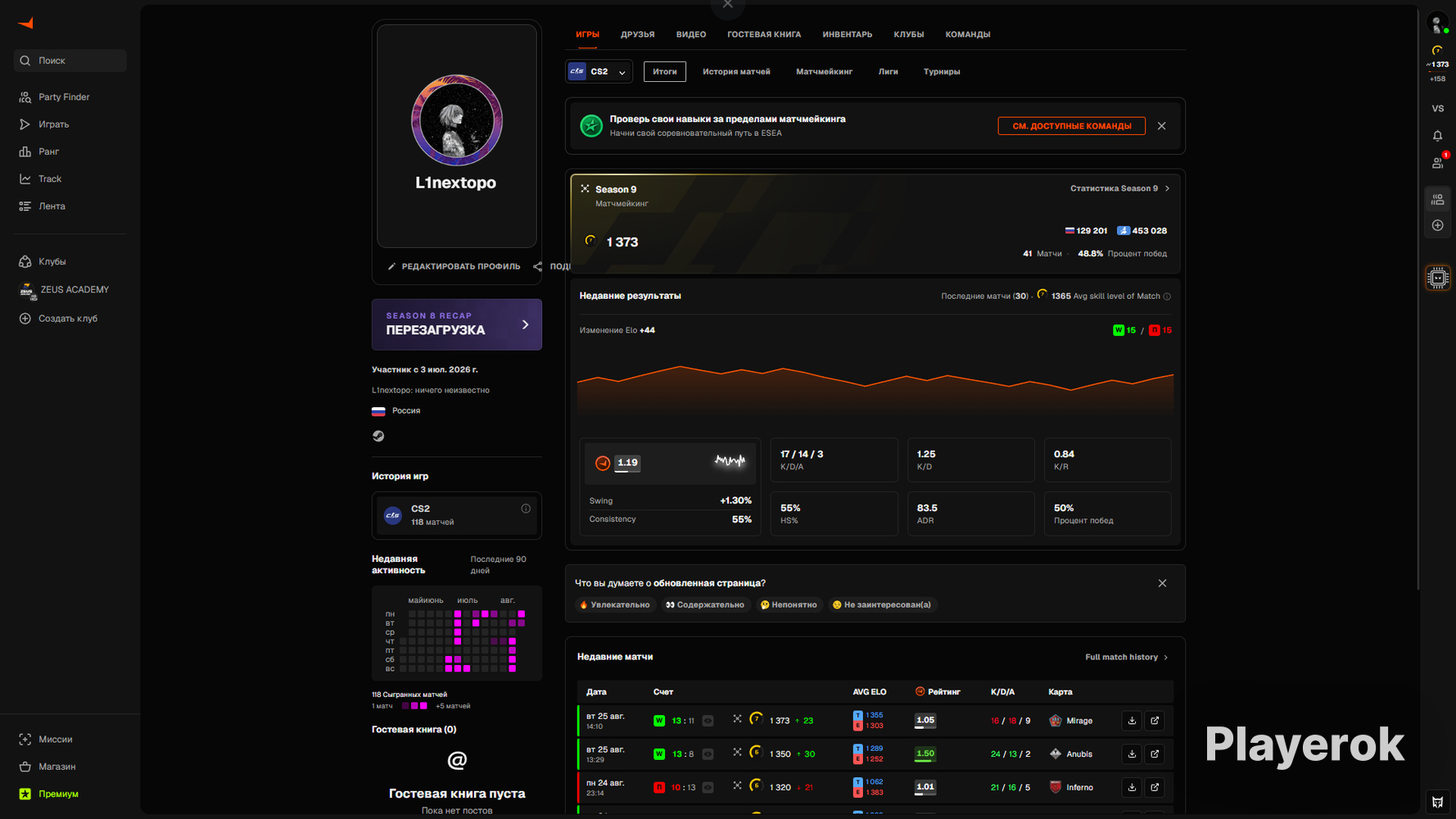Expand Статистика Season 9 chevron link
This screenshot has width=1456, height=819.
point(1120,188)
